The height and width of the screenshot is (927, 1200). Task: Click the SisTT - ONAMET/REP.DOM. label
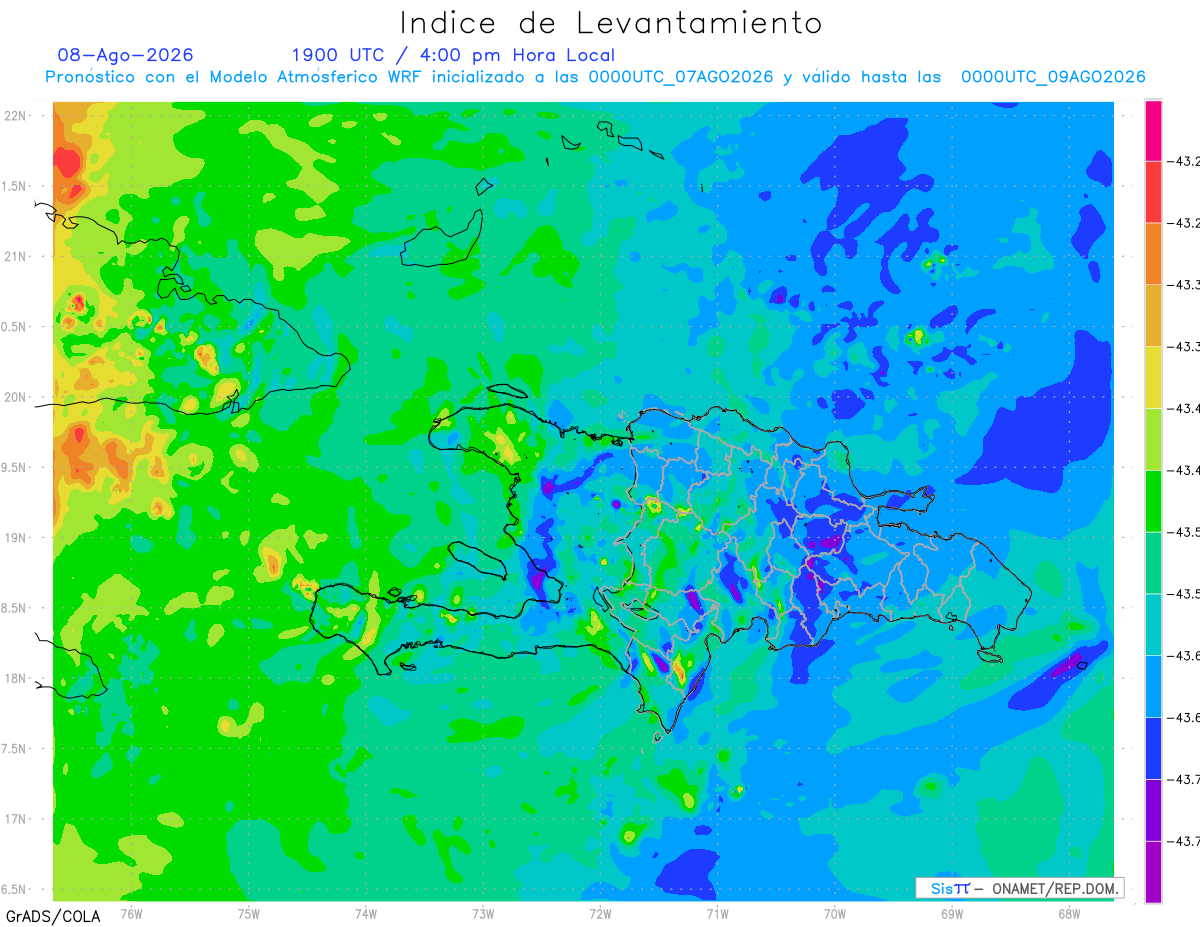coord(1020,888)
